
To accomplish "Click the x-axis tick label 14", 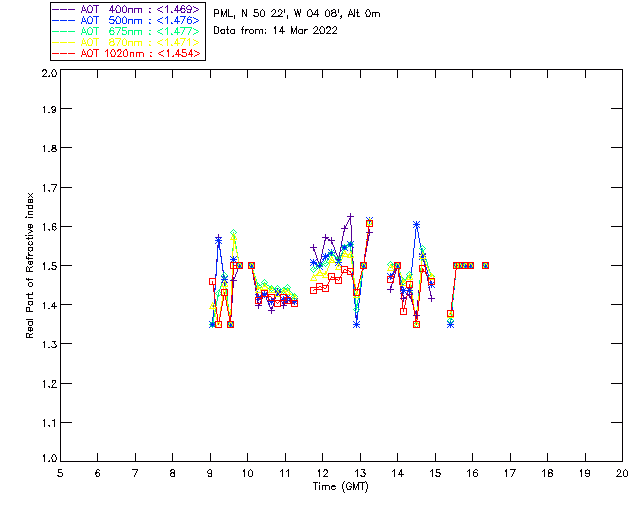I will pyautogui.click(x=398, y=473).
